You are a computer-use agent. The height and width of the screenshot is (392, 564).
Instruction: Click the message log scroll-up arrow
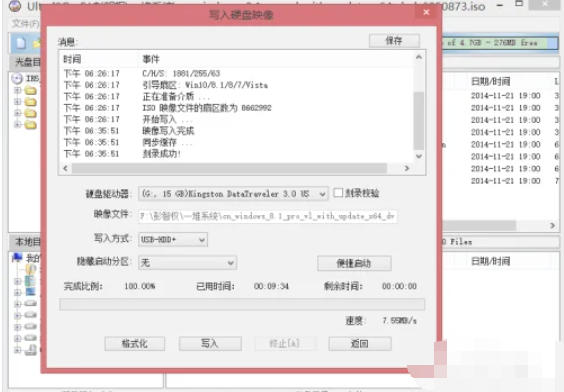[419, 57]
